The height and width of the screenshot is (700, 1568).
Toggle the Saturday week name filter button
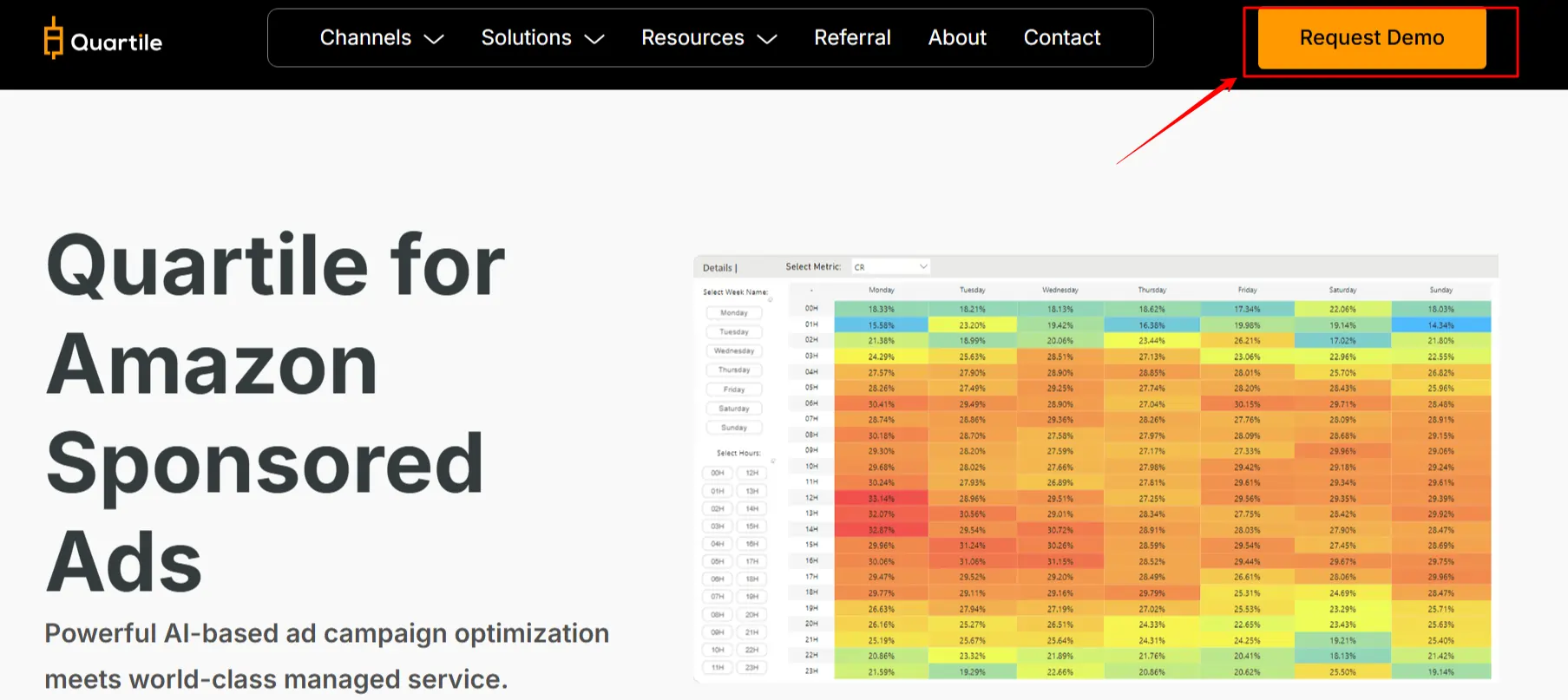click(733, 409)
